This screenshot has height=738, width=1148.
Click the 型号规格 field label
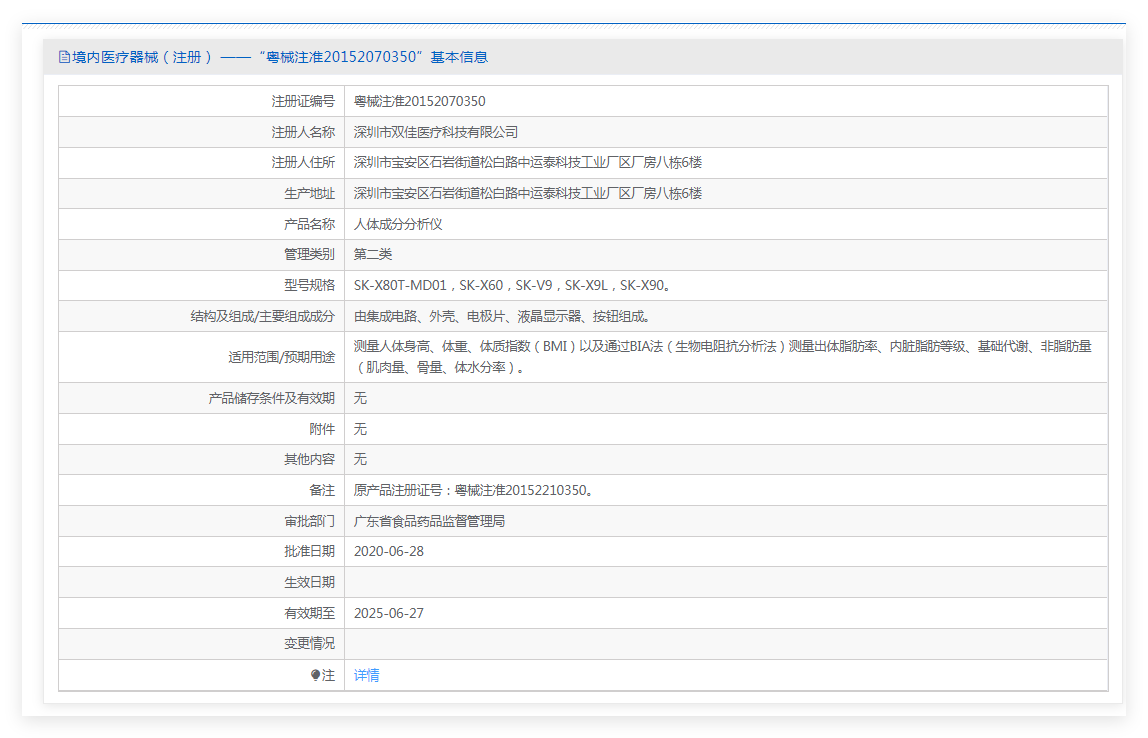coord(310,286)
